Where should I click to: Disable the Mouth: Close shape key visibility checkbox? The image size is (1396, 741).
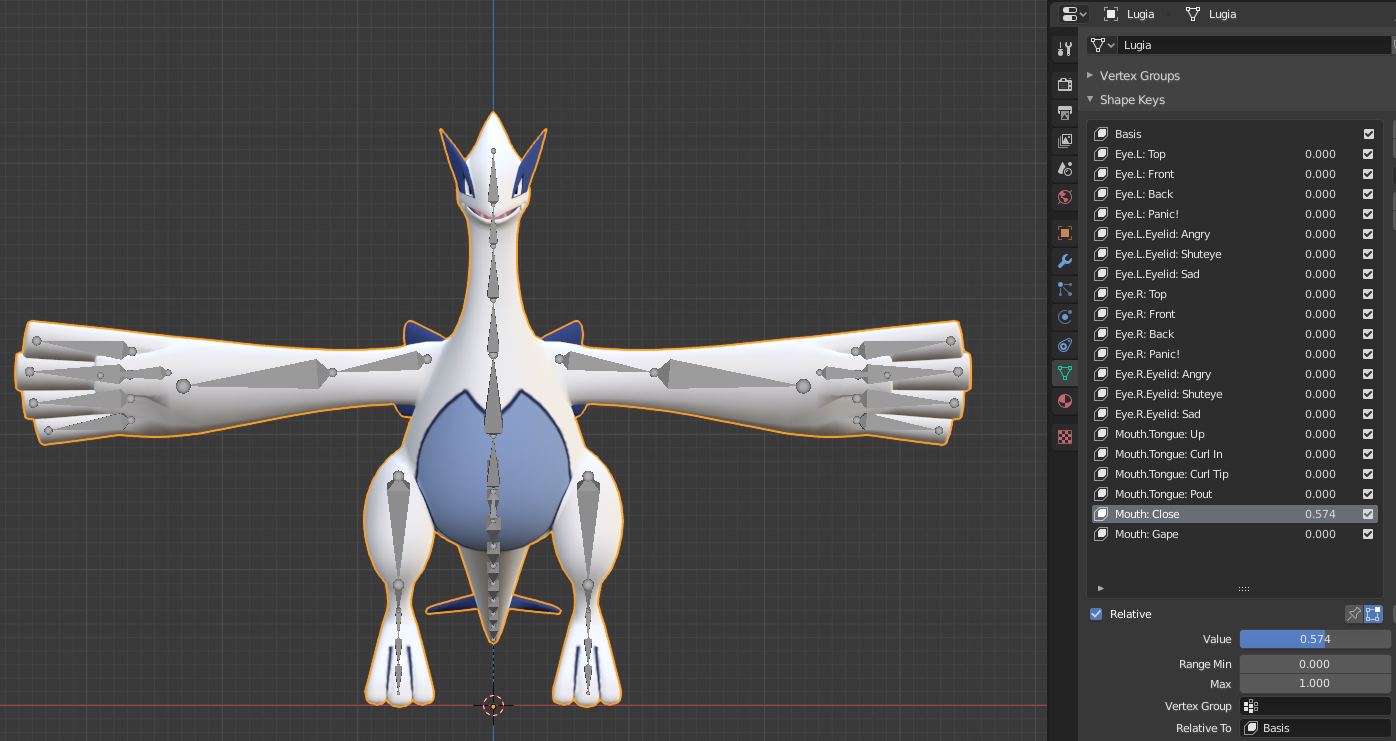(1368, 513)
